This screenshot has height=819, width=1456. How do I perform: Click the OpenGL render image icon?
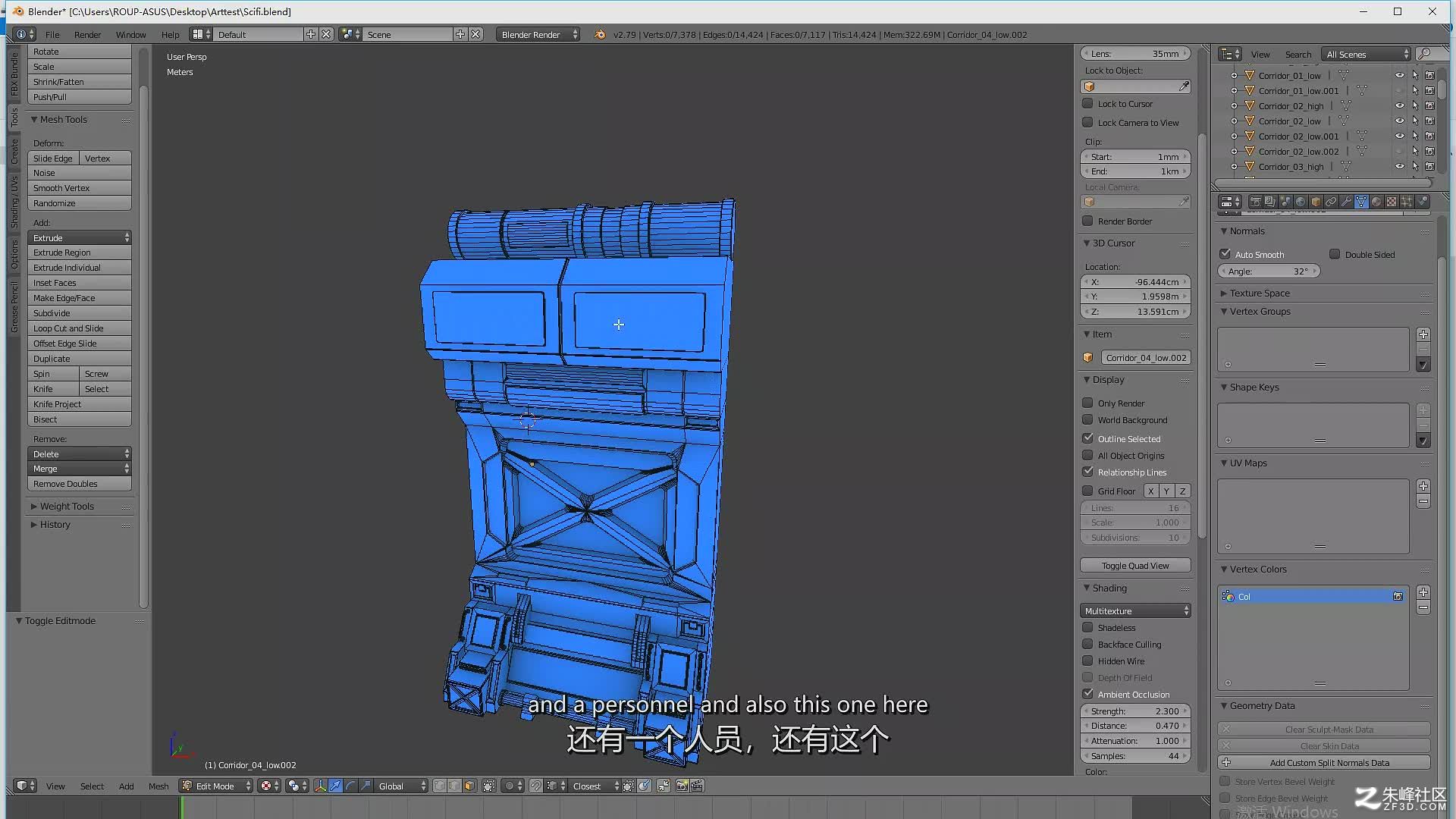pos(682,786)
